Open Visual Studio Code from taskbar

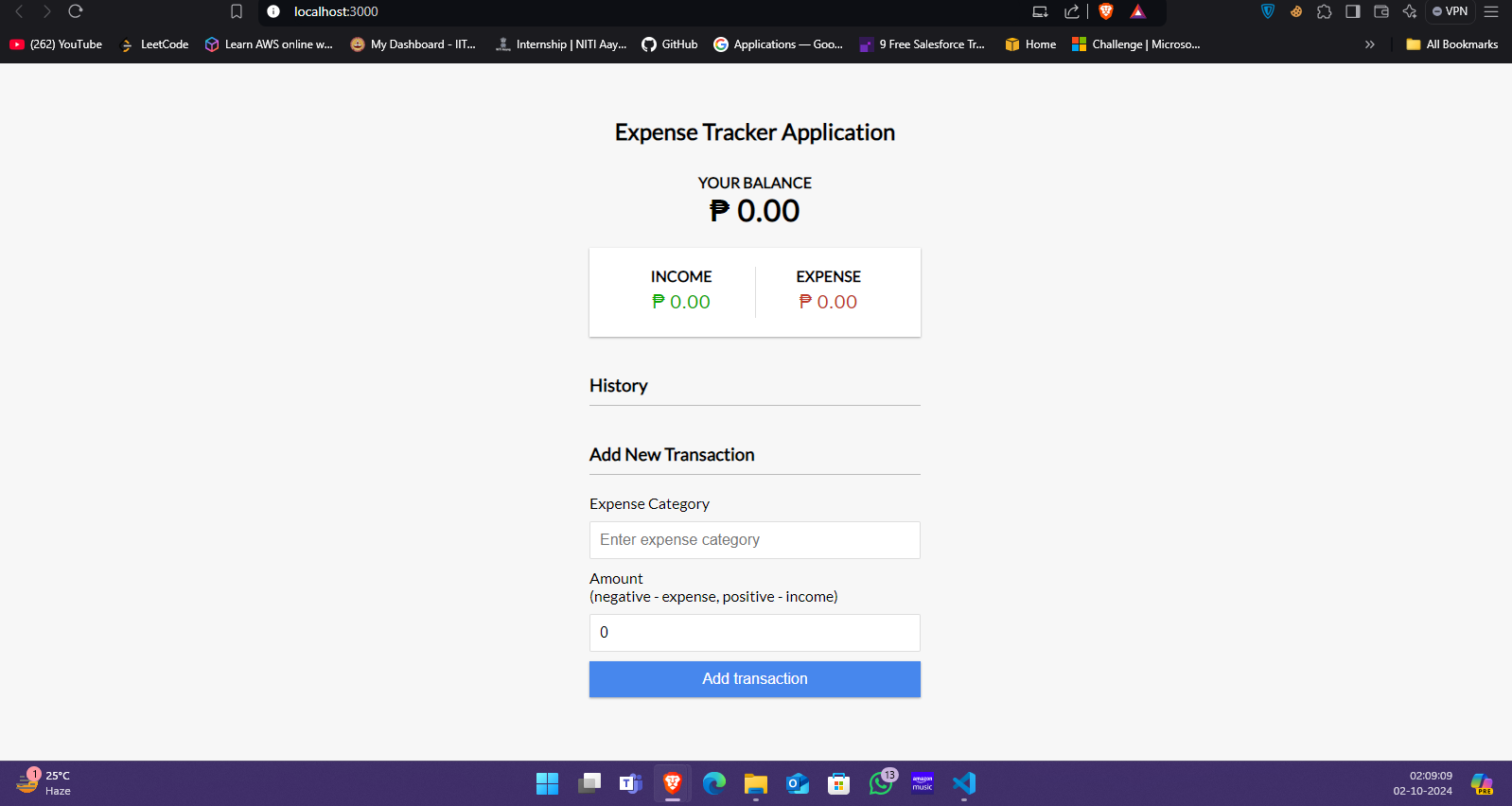[x=964, y=783]
